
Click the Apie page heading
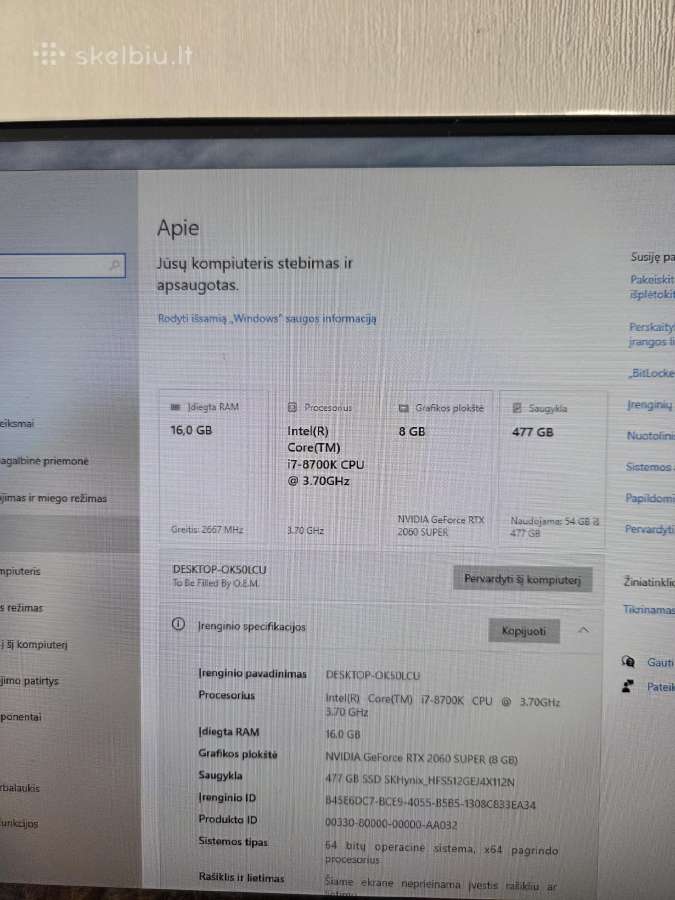(178, 228)
